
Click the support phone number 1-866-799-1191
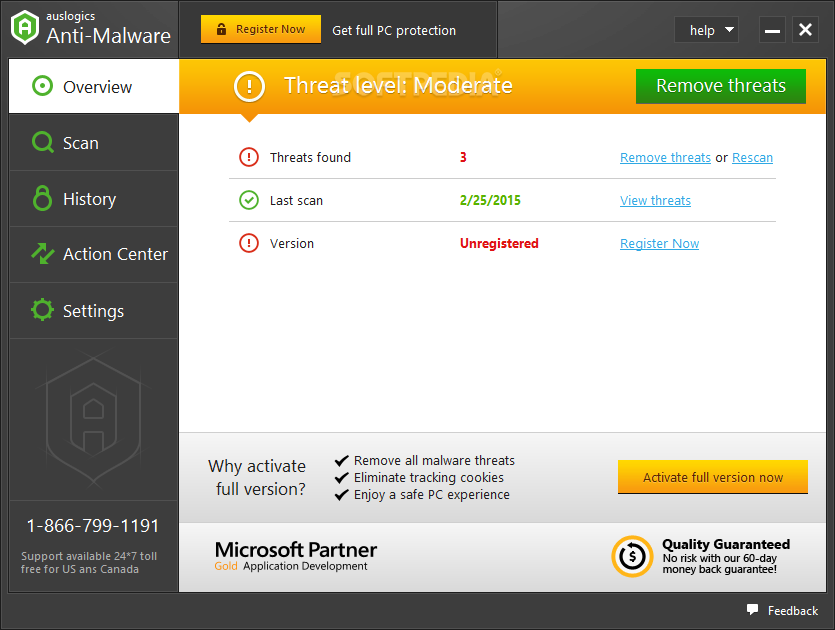pos(93,526)
